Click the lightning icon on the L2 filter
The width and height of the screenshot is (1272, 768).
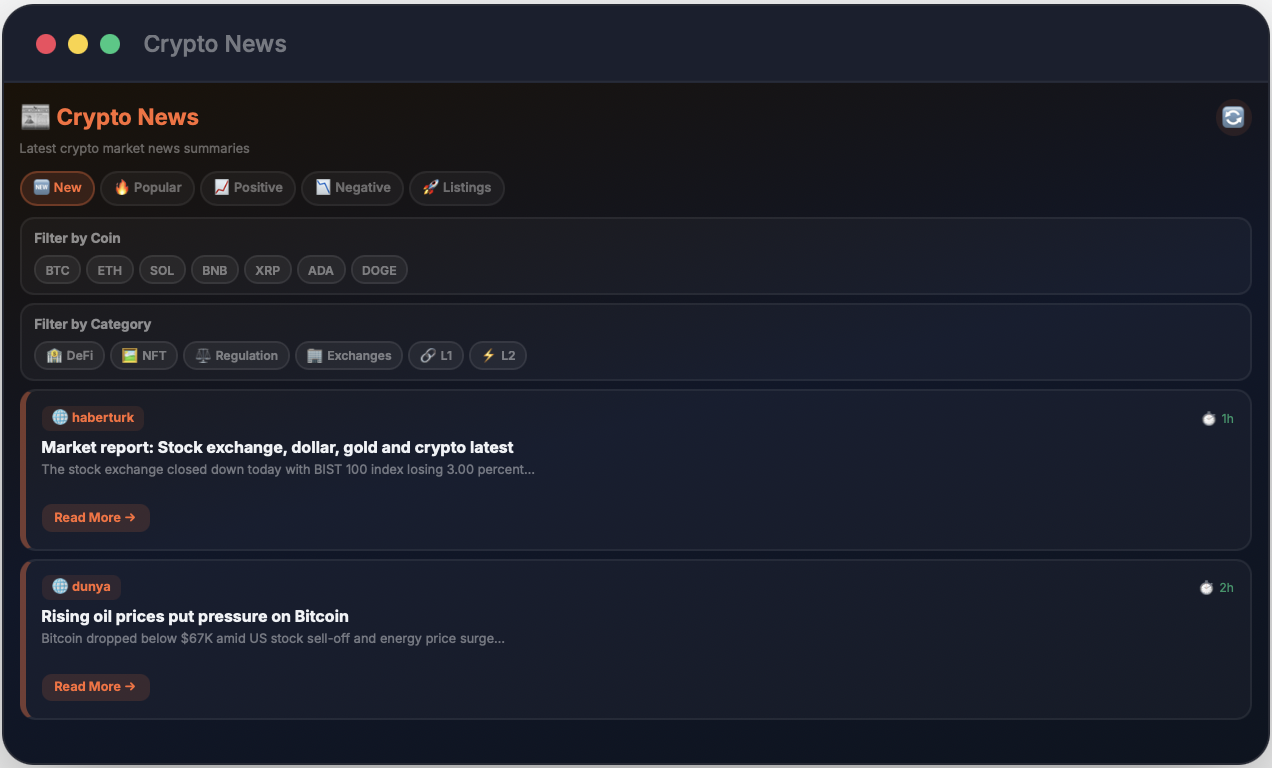point(487,355)
